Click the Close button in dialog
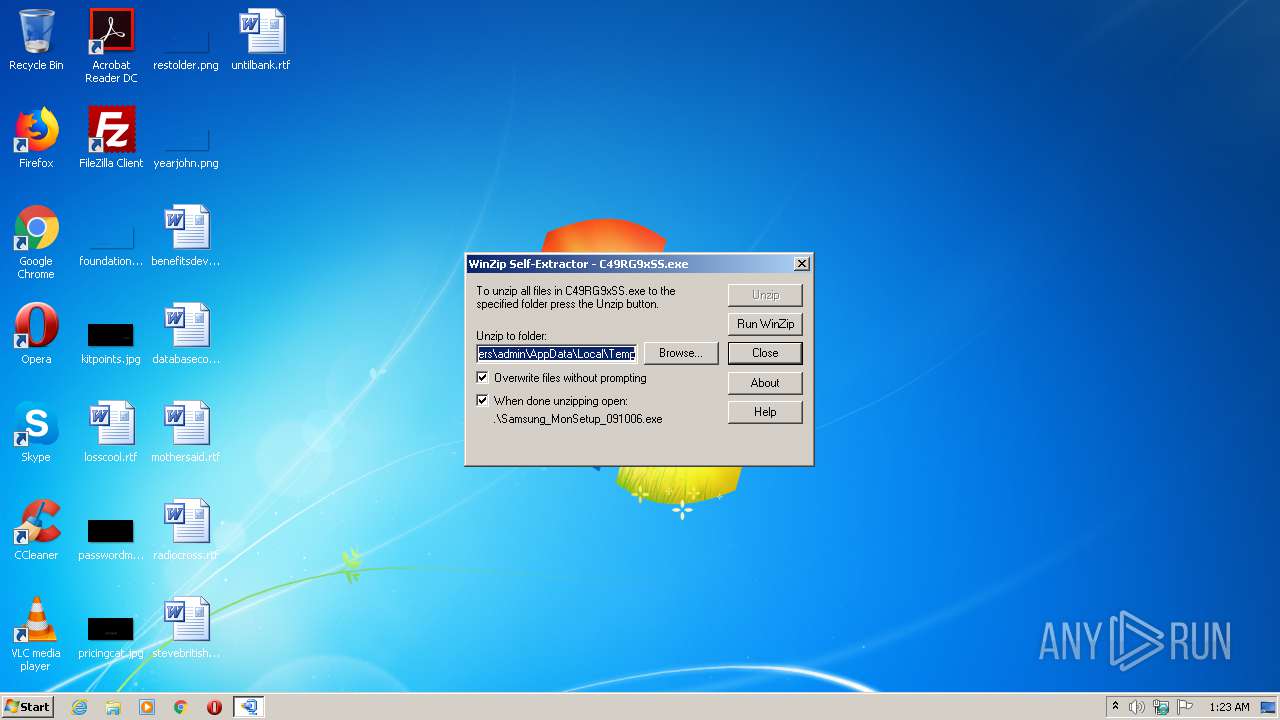Screen dimensions: 1280x720 (x=765, y=353)
